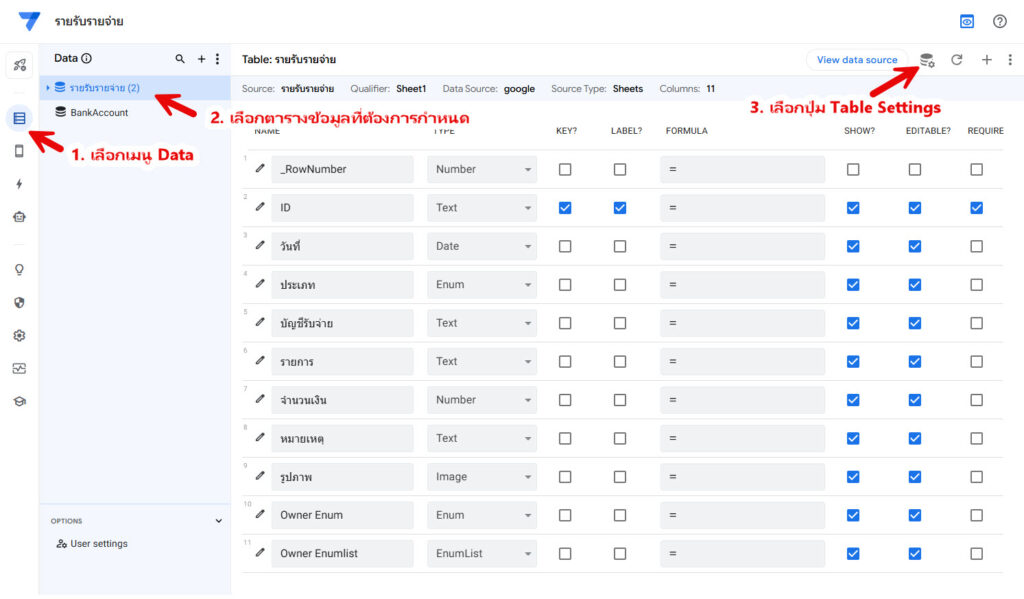Edit the _RowNumber column name field

pyautogui.click(x=342, y=169)
